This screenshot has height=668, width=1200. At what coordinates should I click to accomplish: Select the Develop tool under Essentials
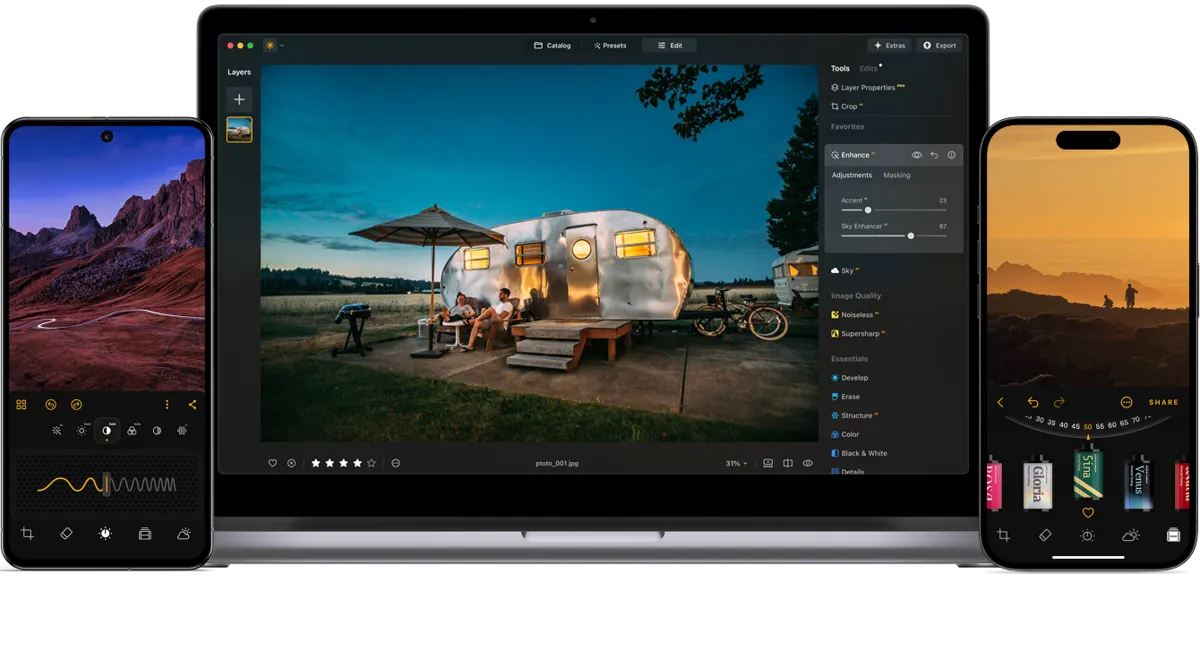coord(855,377)
